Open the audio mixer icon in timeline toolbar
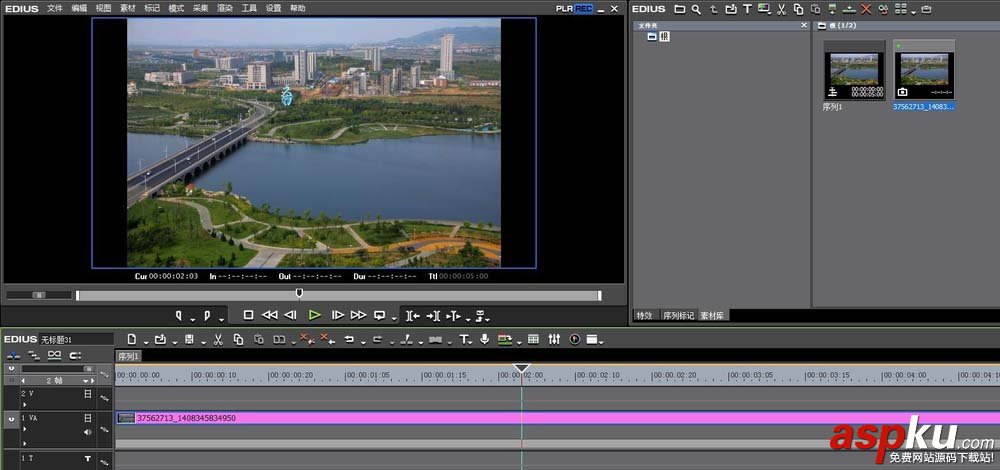The width and height of the screenshot is (1000, 470). (554, 340)
